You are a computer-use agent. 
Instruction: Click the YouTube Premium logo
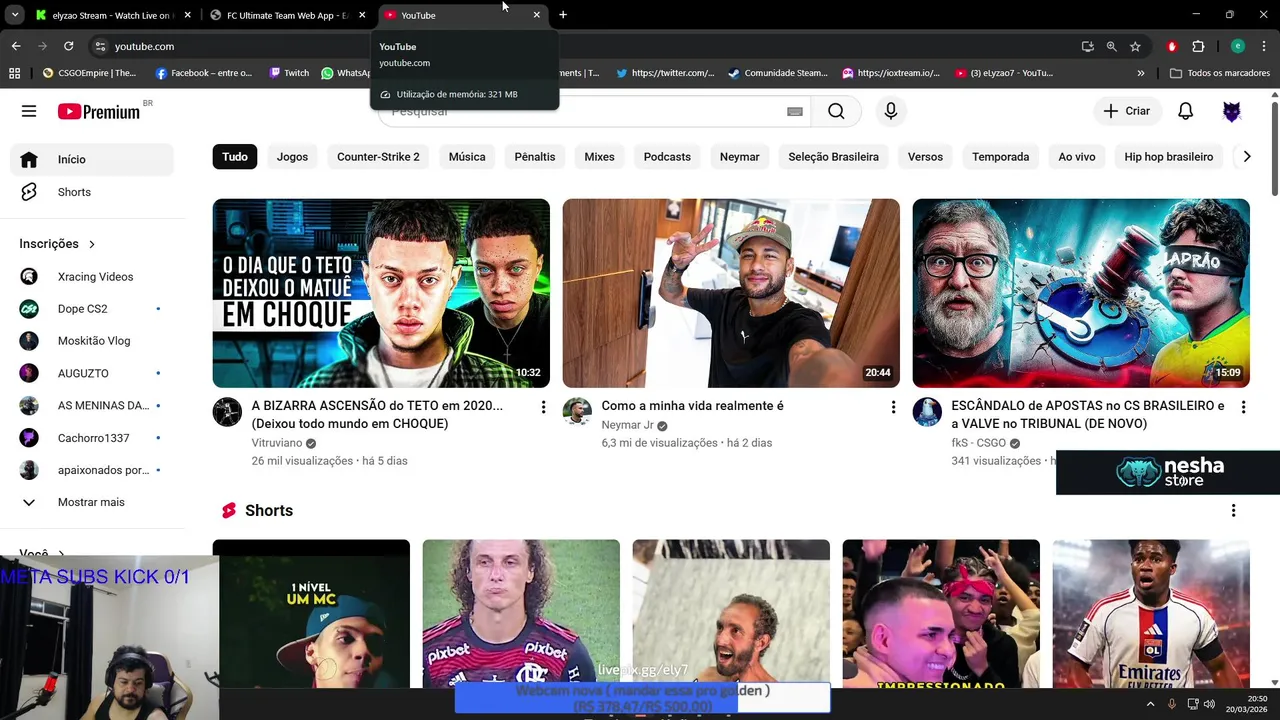click(x=99, y=112)
